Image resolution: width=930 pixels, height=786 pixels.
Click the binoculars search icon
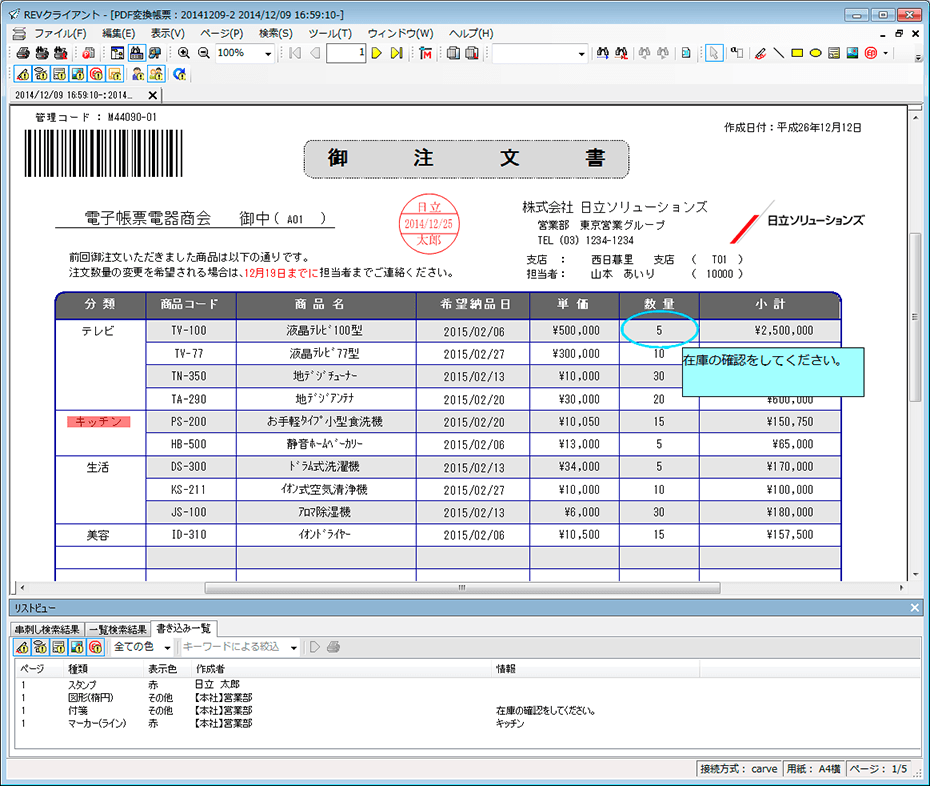point(603,53)
